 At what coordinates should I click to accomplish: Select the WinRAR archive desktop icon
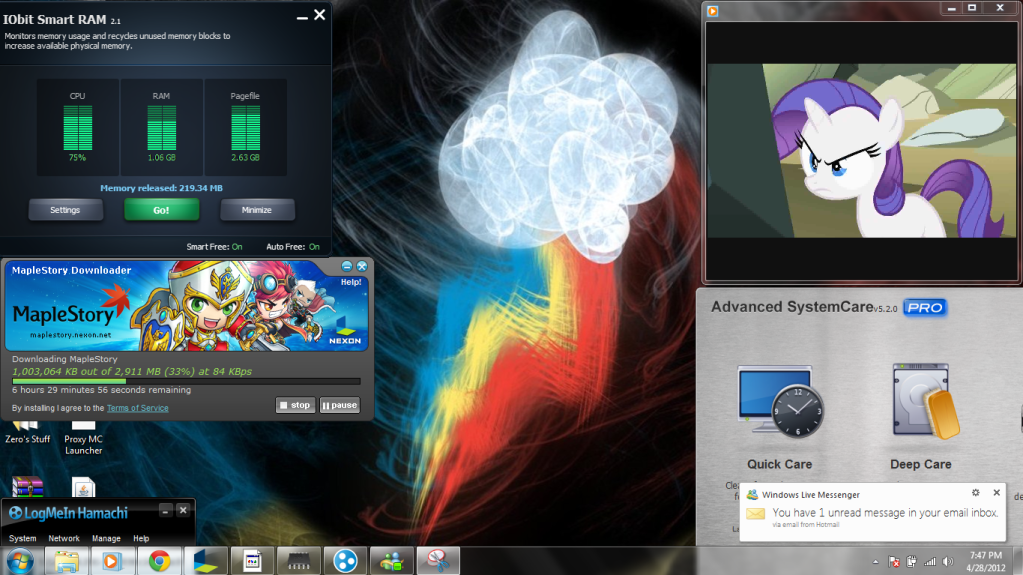tap(27, 487)
